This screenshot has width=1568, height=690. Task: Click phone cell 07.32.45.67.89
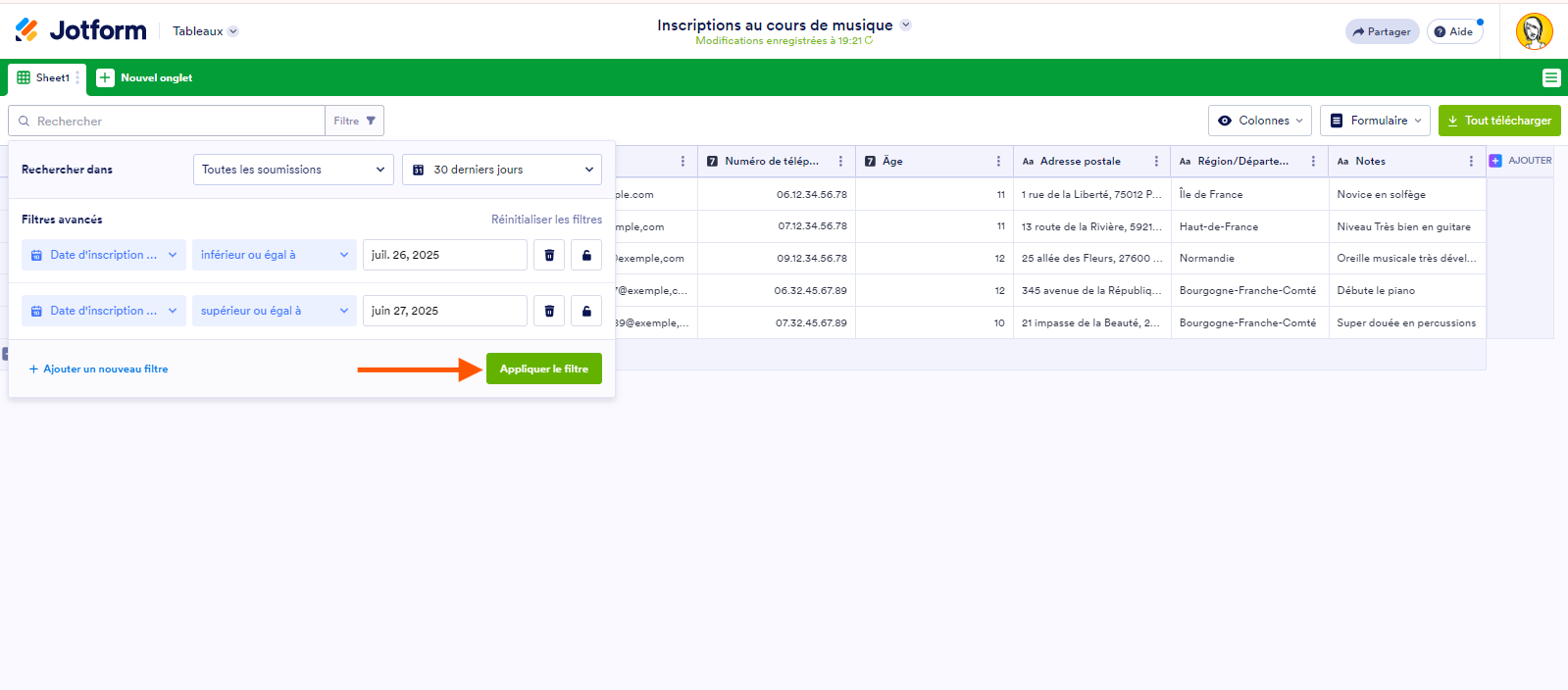(x=777, y=322)
